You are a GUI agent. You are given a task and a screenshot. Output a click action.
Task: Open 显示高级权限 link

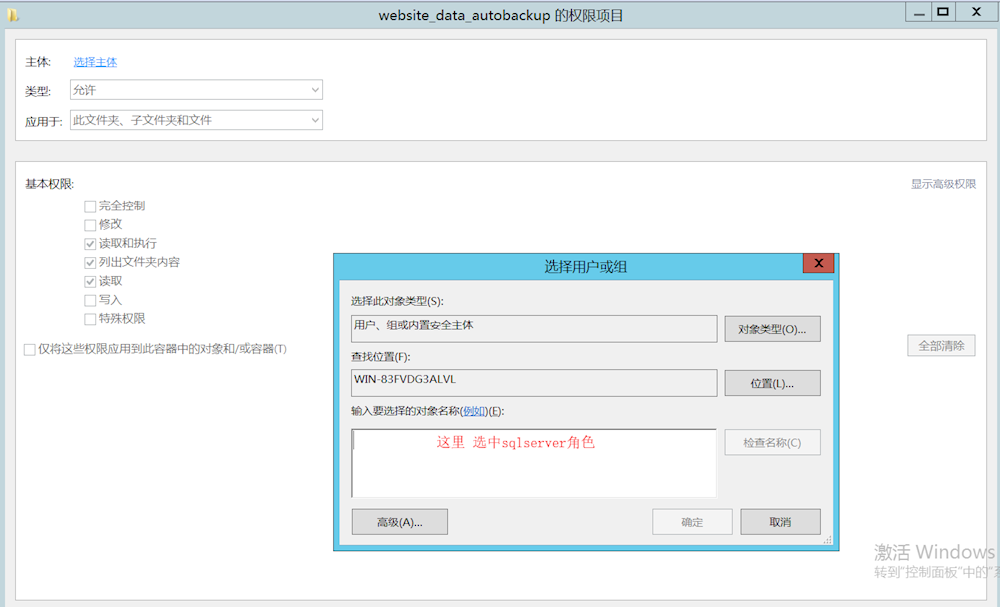coord(942,184)
